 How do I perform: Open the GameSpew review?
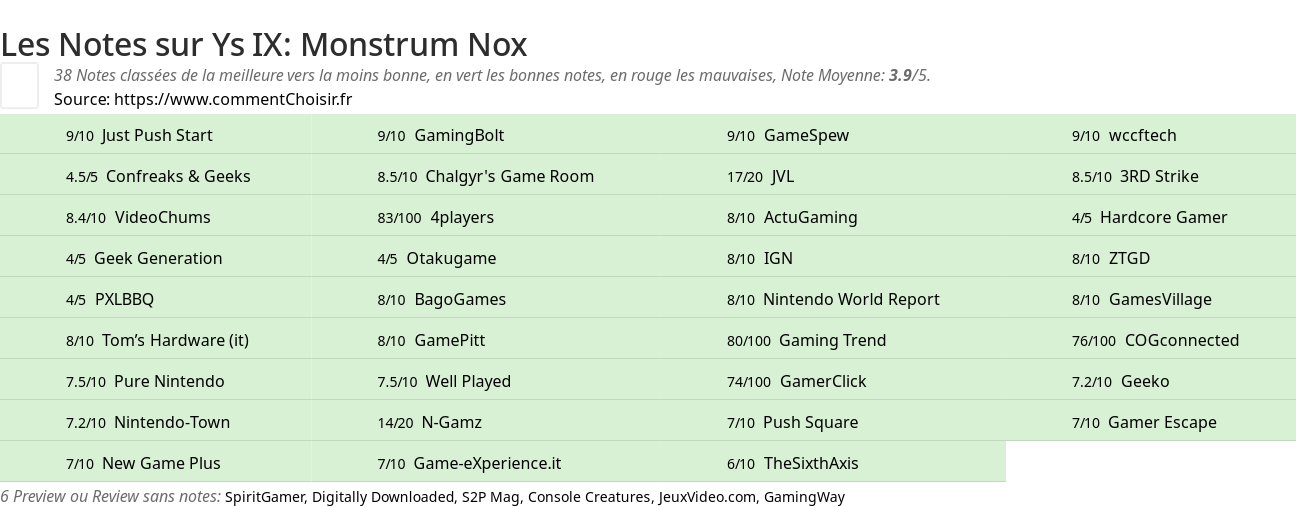(x=806, y=135)
